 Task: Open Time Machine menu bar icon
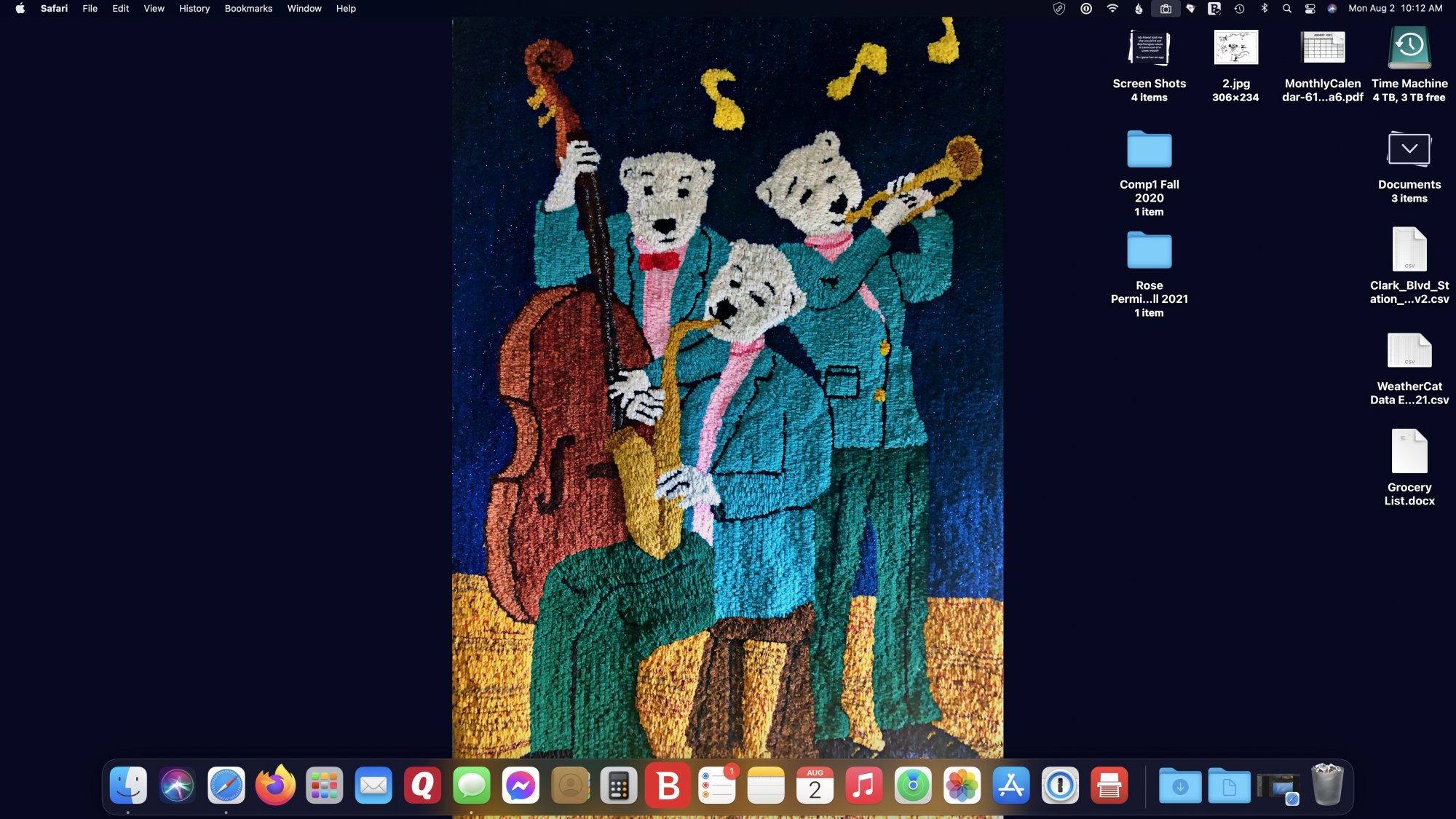(1239, 9)
